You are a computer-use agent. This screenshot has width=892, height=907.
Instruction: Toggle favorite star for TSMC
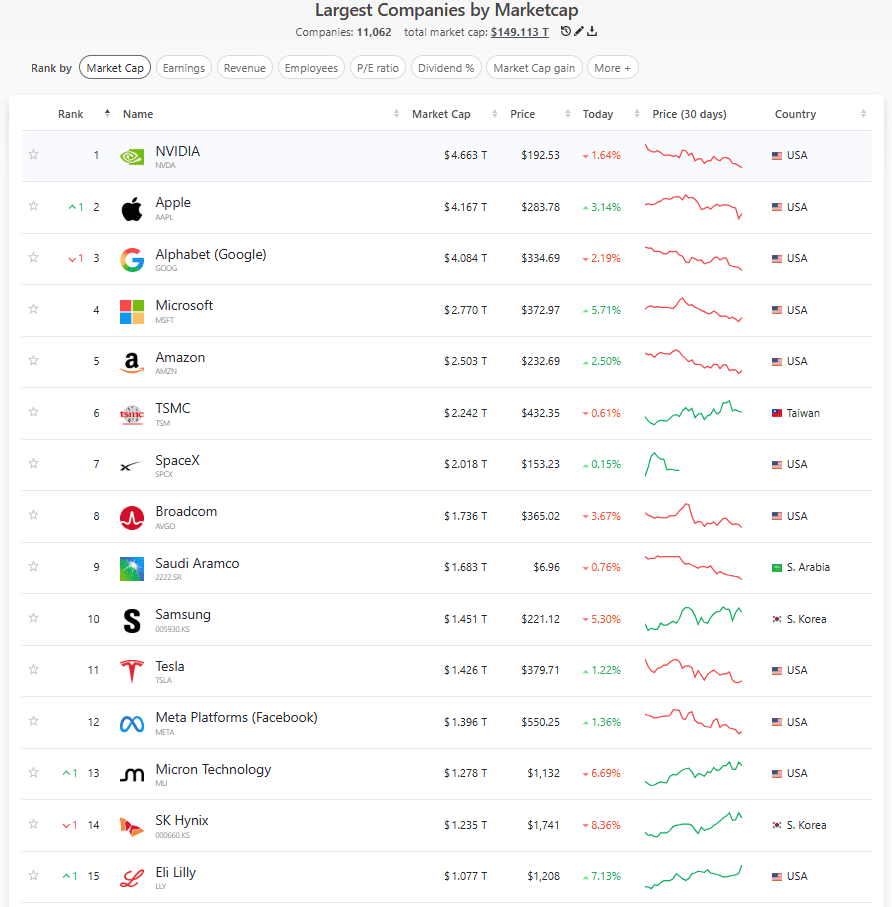[34, 412]
